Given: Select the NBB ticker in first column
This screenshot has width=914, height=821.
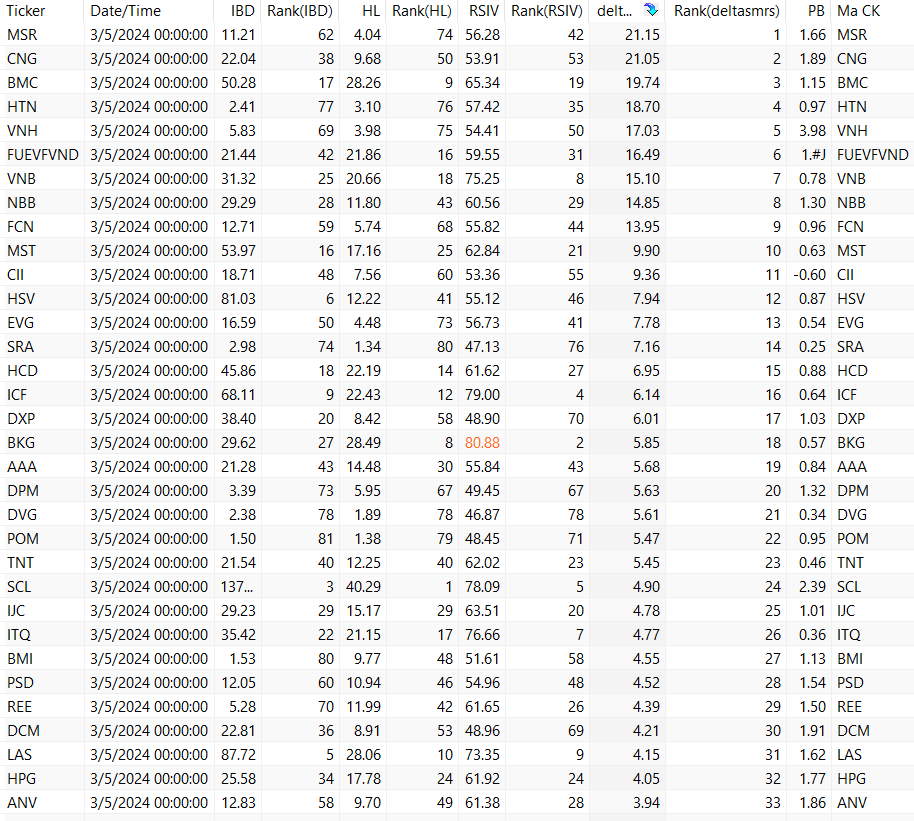Looking at the screenshot, I should coord(22,202).
